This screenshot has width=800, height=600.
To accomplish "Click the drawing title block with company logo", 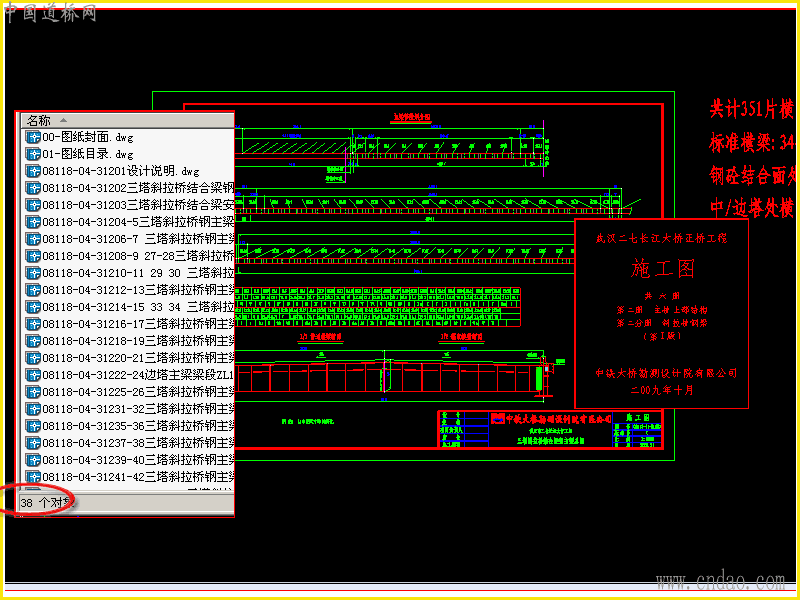I will pyautogui.click(x=551, y=429).
